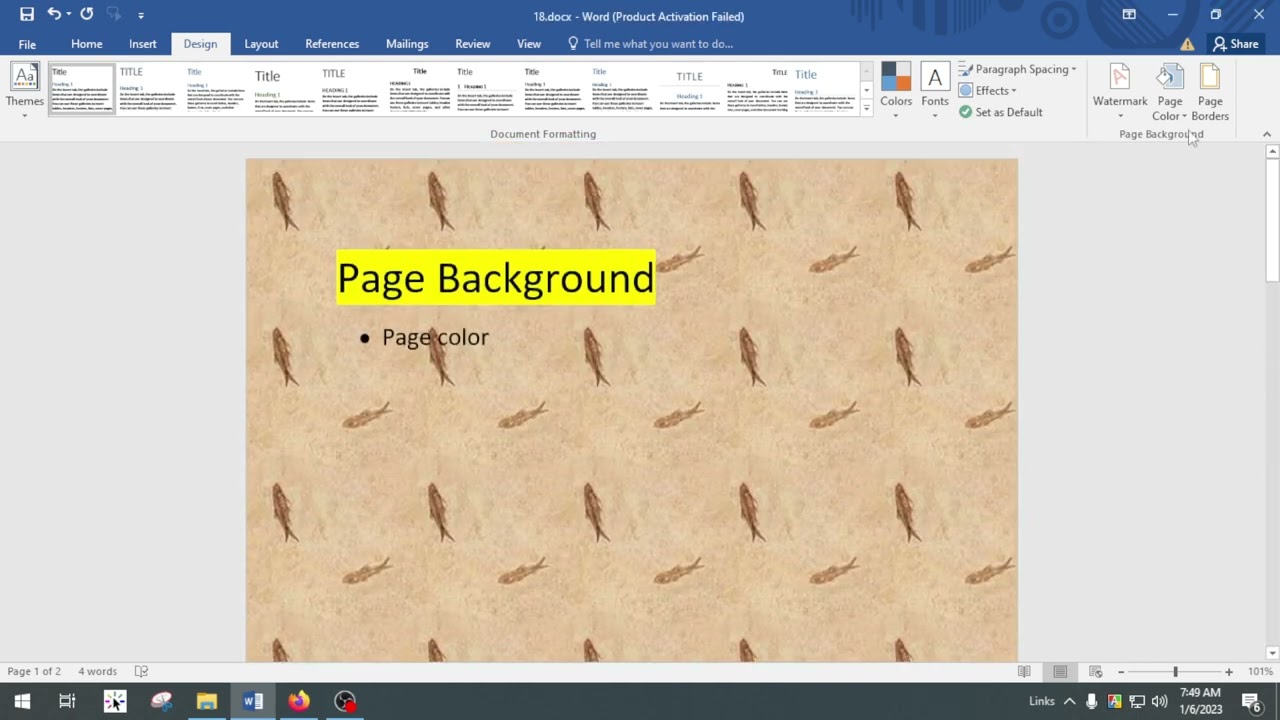Viewport: 1280px width, 720px height.
Task: Open the File menu
Action: (x=27, y=44)
